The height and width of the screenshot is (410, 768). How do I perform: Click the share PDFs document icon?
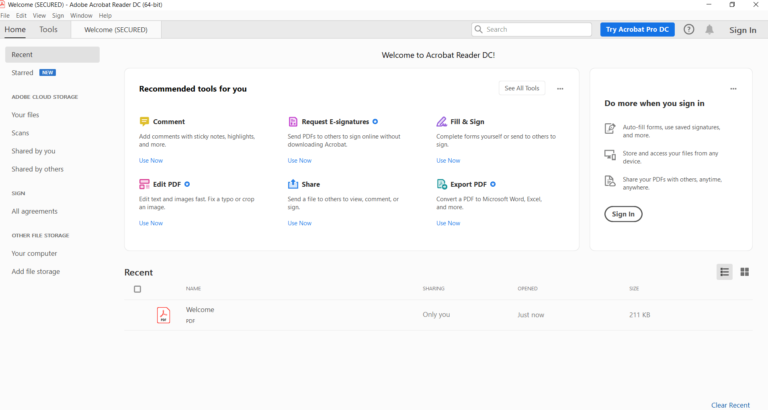(610, 181)
